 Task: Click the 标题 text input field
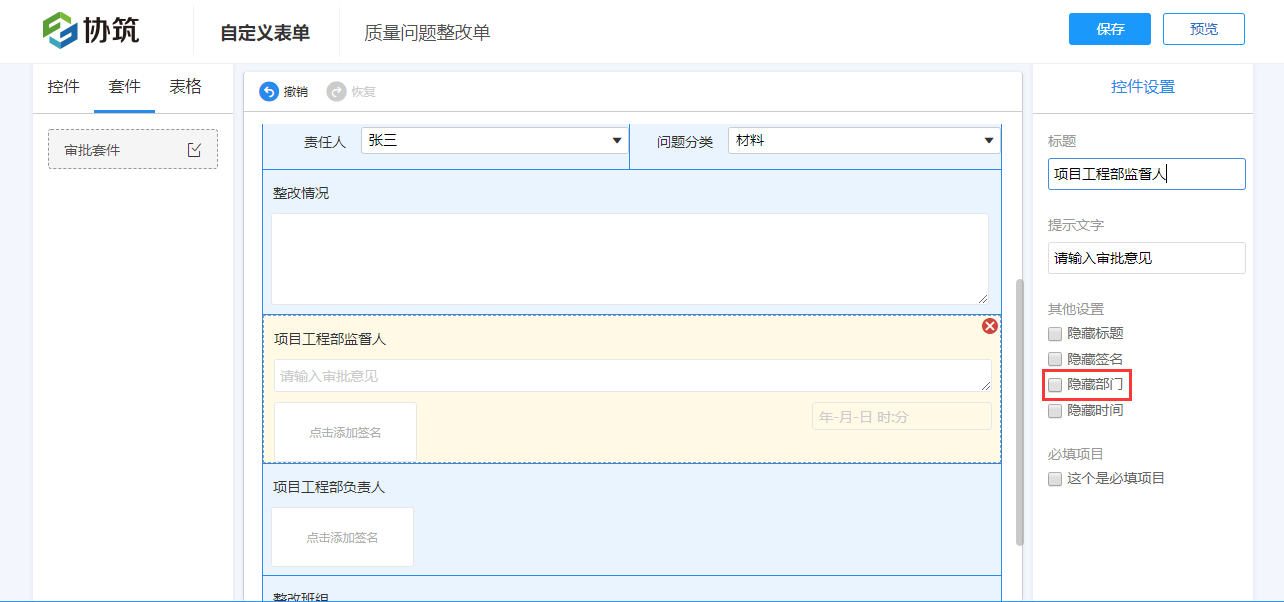click(1146, 174)
